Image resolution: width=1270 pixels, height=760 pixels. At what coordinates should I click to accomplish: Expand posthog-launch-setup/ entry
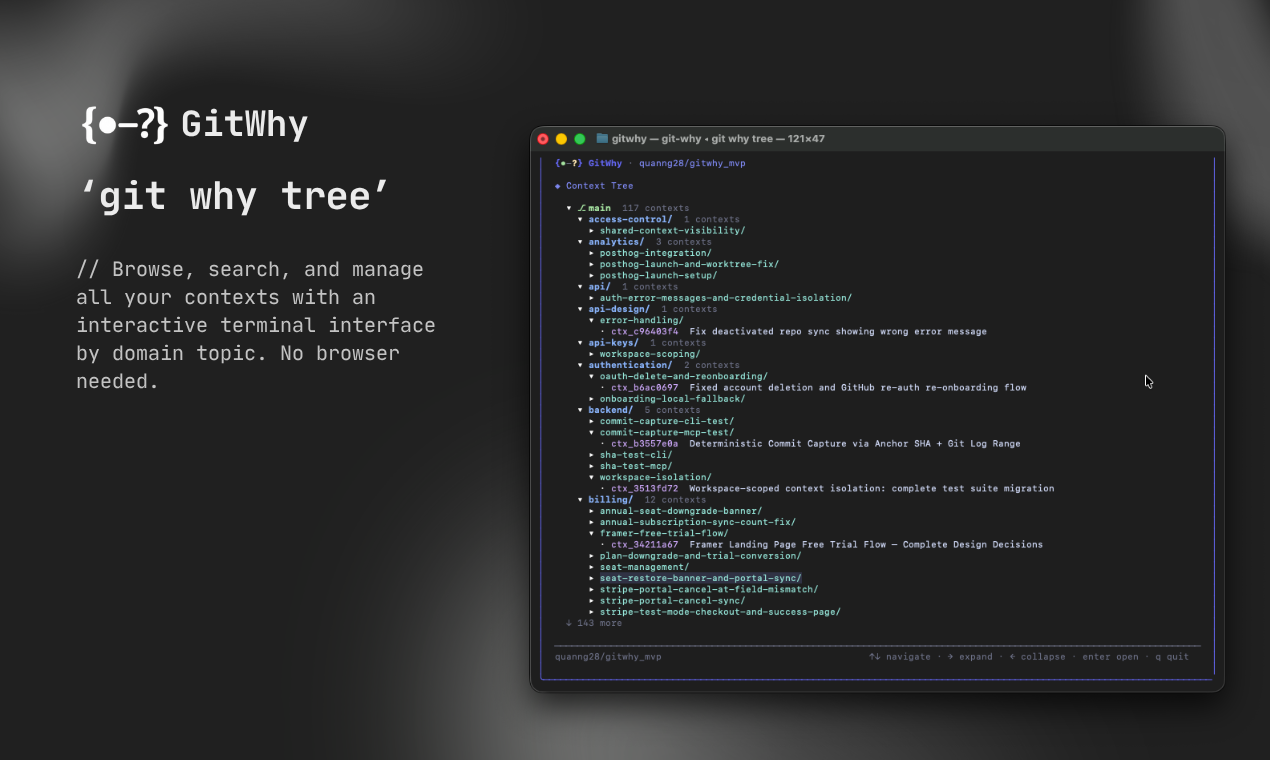[x=653, y=275]
